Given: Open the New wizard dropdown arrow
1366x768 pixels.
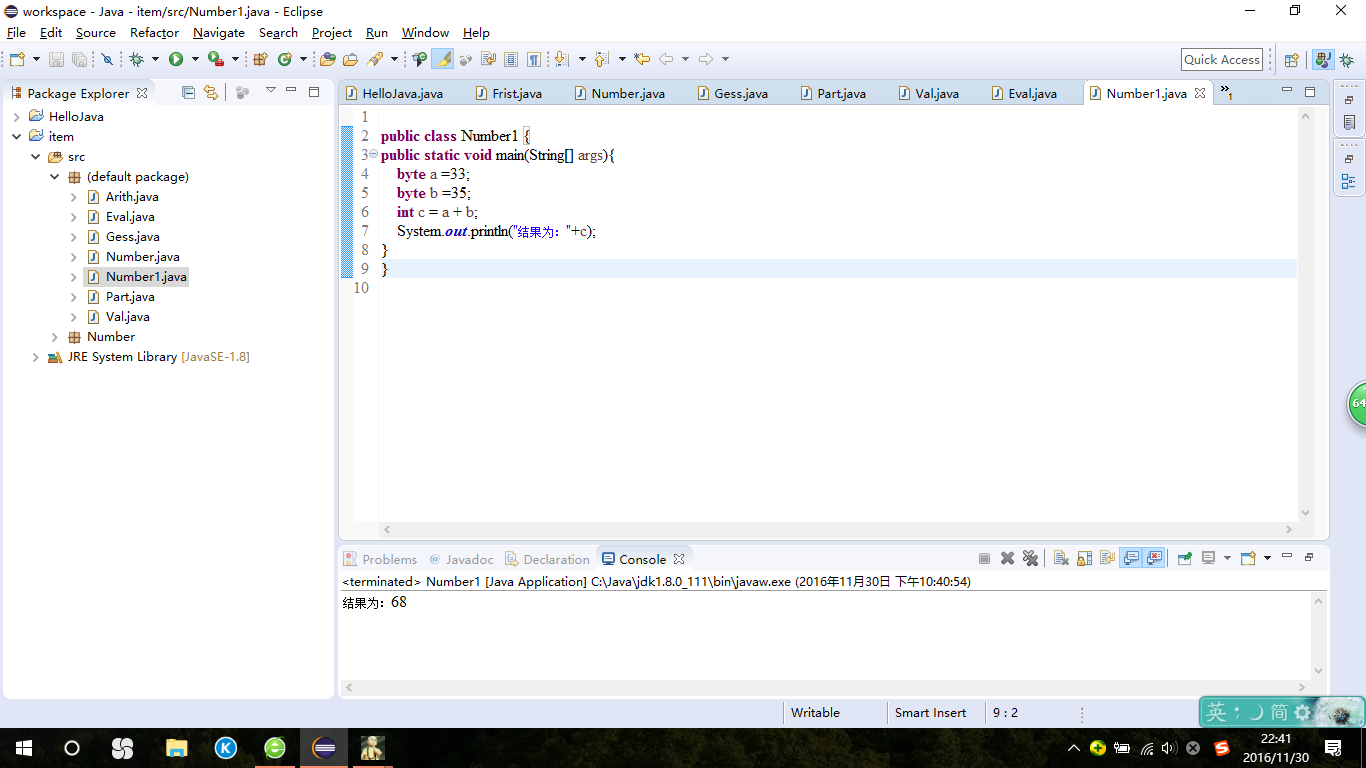Looking at the screenshot, I should point(36,59).
